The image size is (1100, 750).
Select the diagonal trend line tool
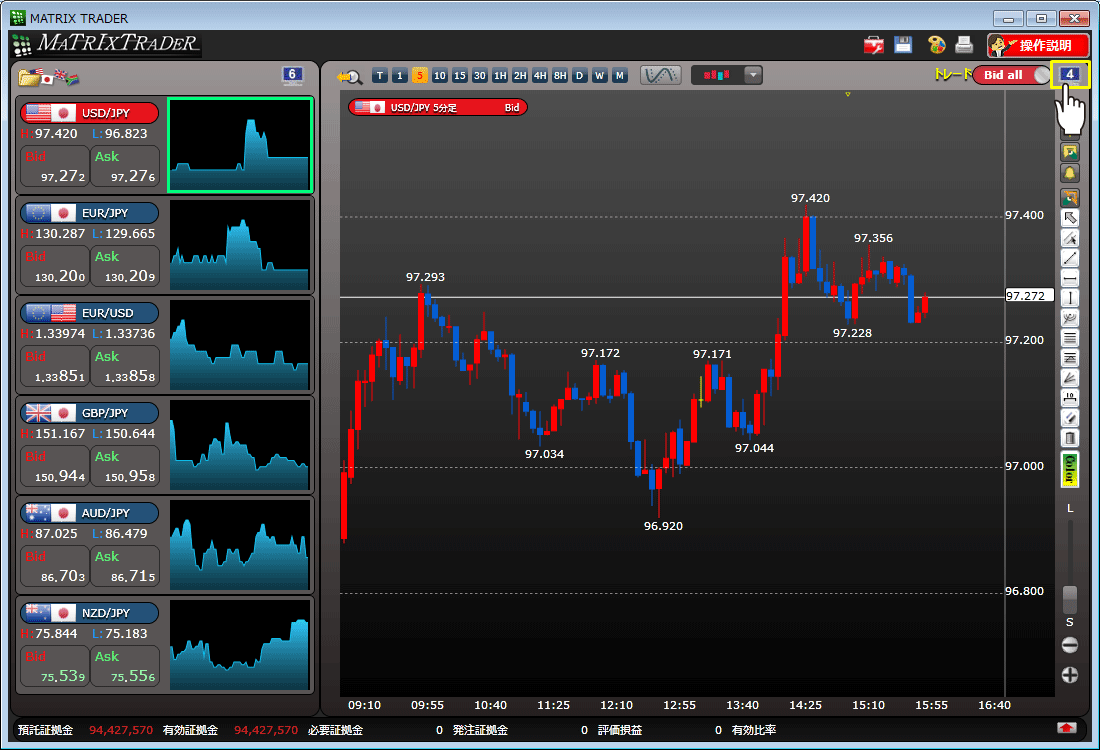(x=1070, y=258)
